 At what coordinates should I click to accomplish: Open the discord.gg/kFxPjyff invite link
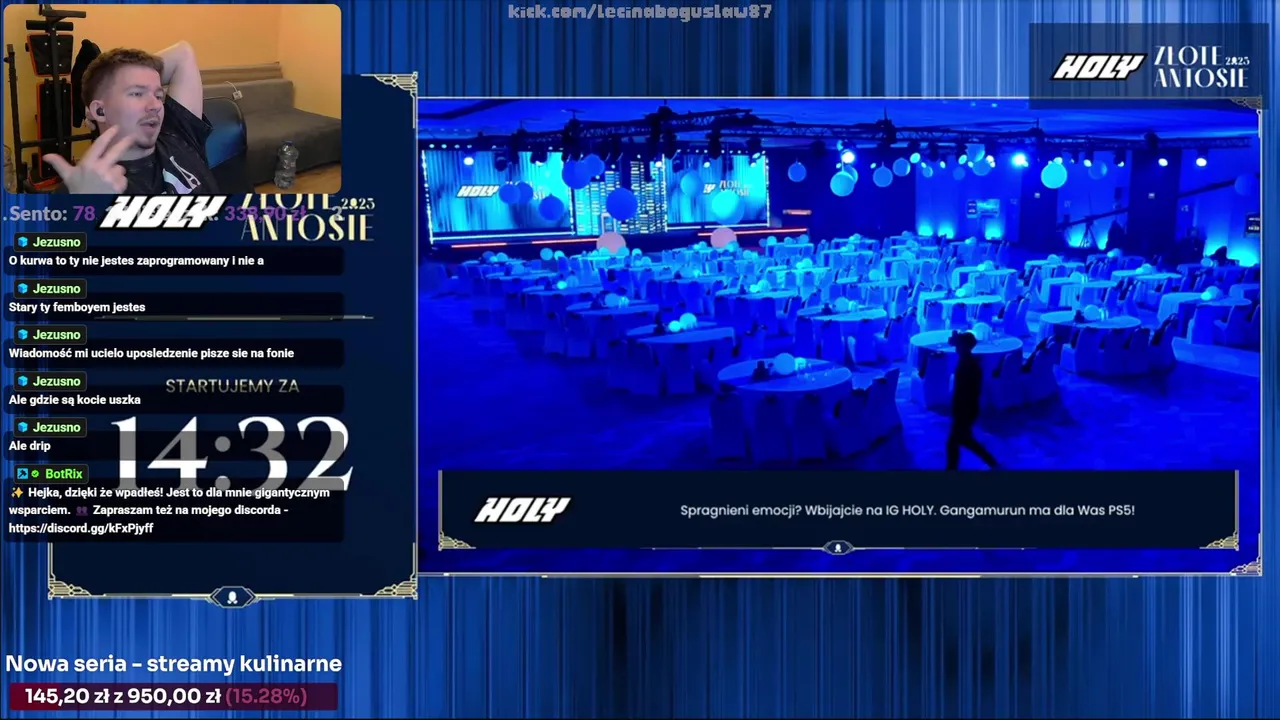coord(81,528)
